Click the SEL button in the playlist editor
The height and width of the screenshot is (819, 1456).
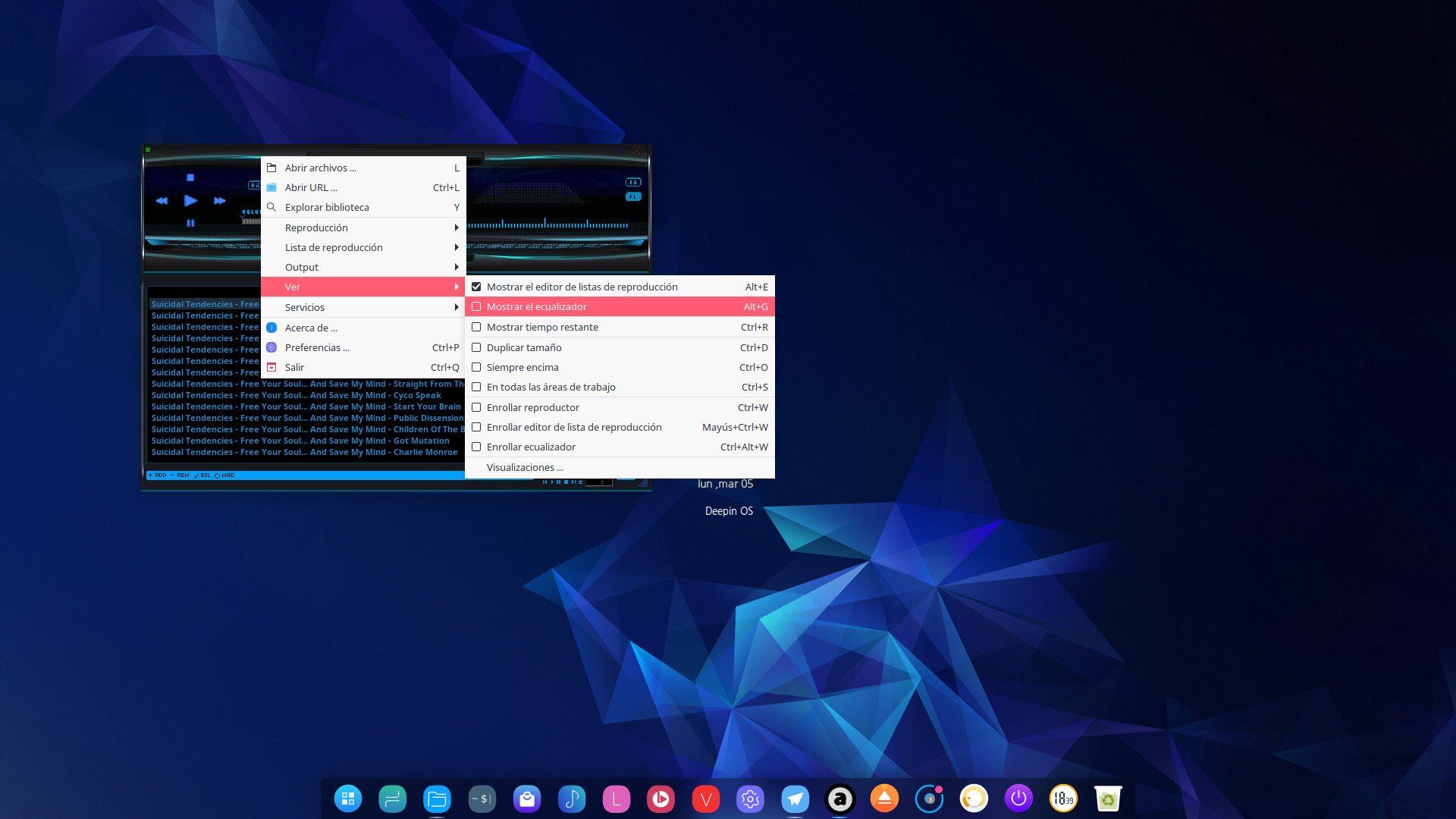[x=202, y=475]
